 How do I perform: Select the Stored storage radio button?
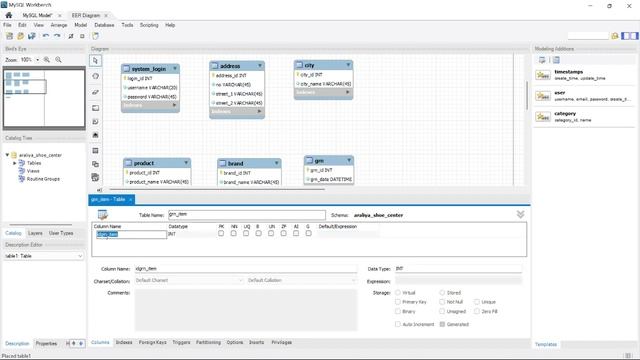(442, 293)
